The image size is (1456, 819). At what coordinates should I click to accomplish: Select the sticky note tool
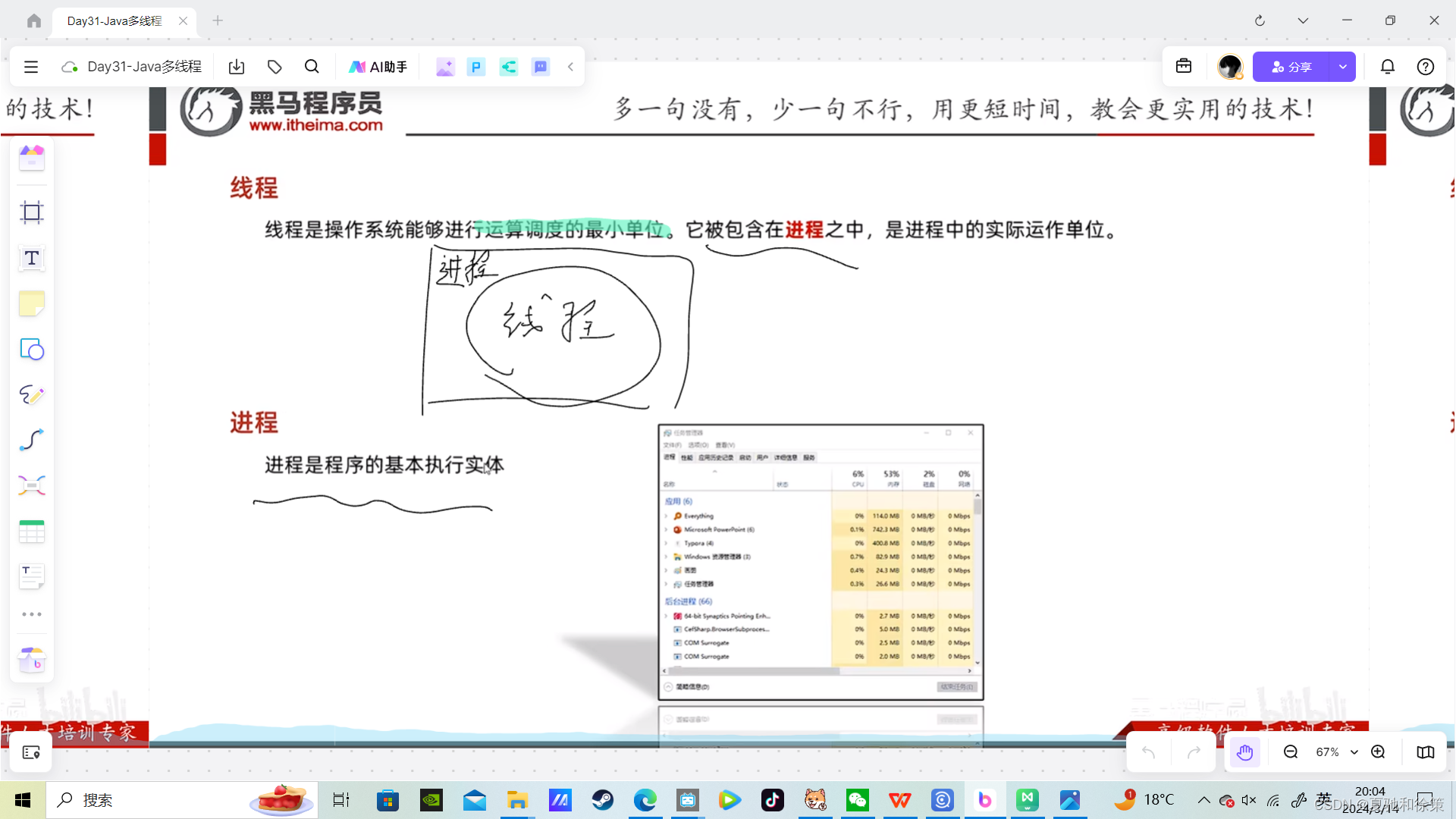click(32, 304)
